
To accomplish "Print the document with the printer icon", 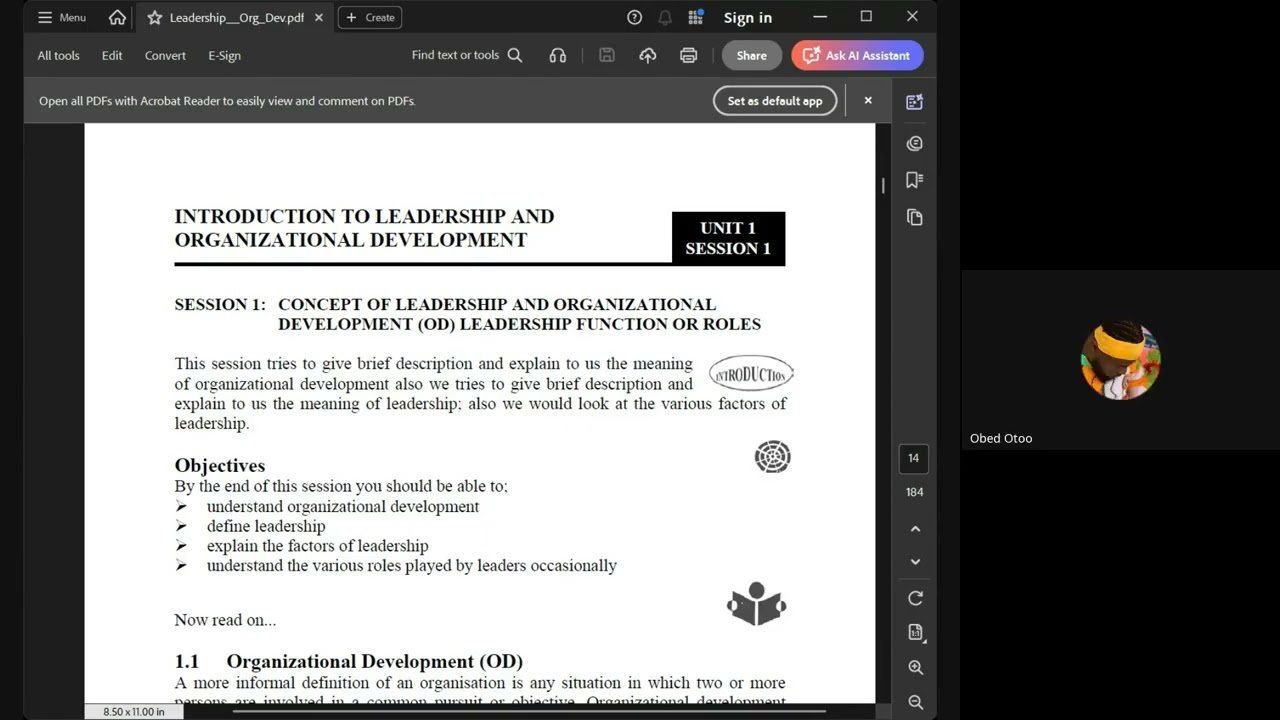I will [x=688, y=55].
